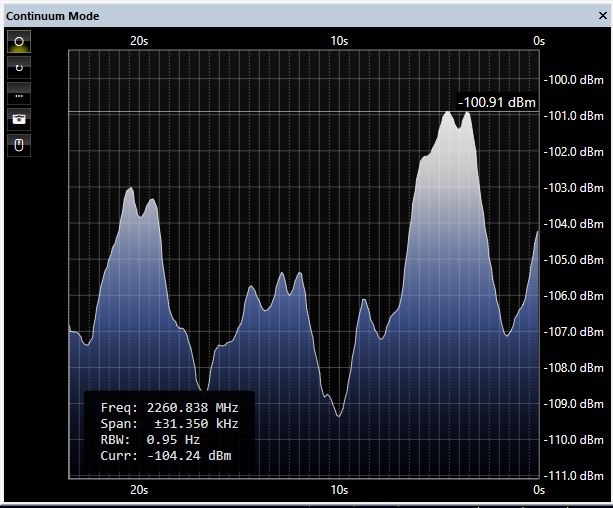Toggle the mouse cursor mode icon
This screenshot has width=613, height=508.
(x=20, y=146)
